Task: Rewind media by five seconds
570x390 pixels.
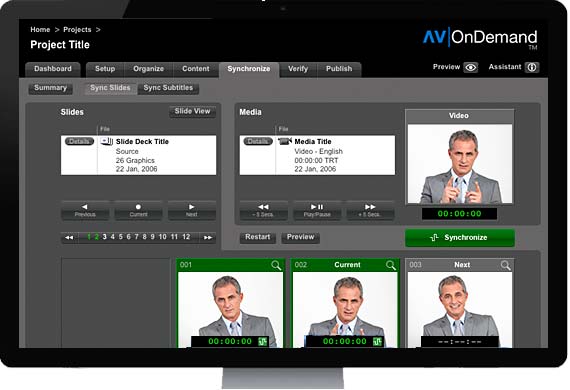Action: point(264,210)
